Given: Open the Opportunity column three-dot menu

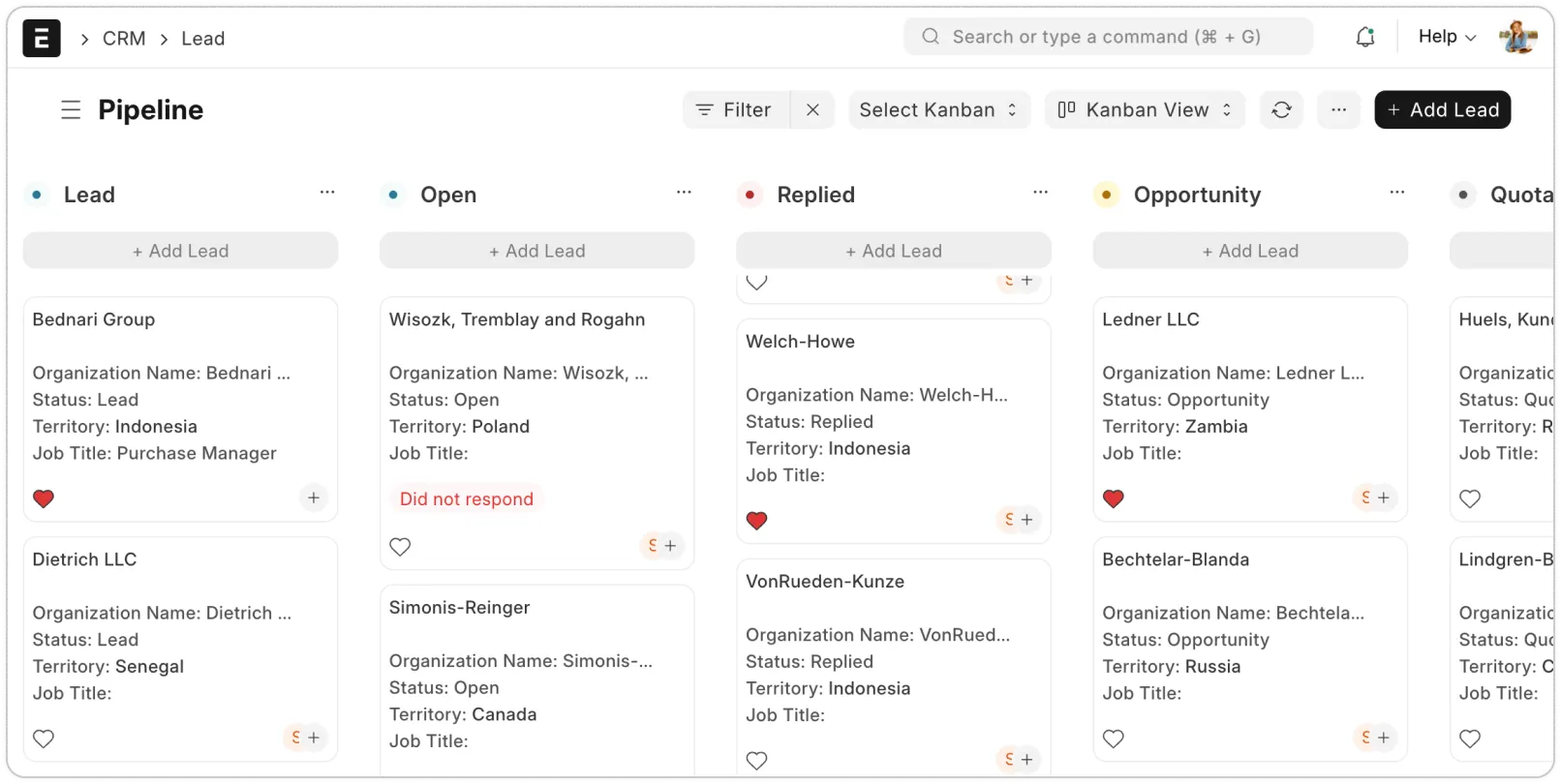Looking at the screenshot, I should pos(1396,193).
